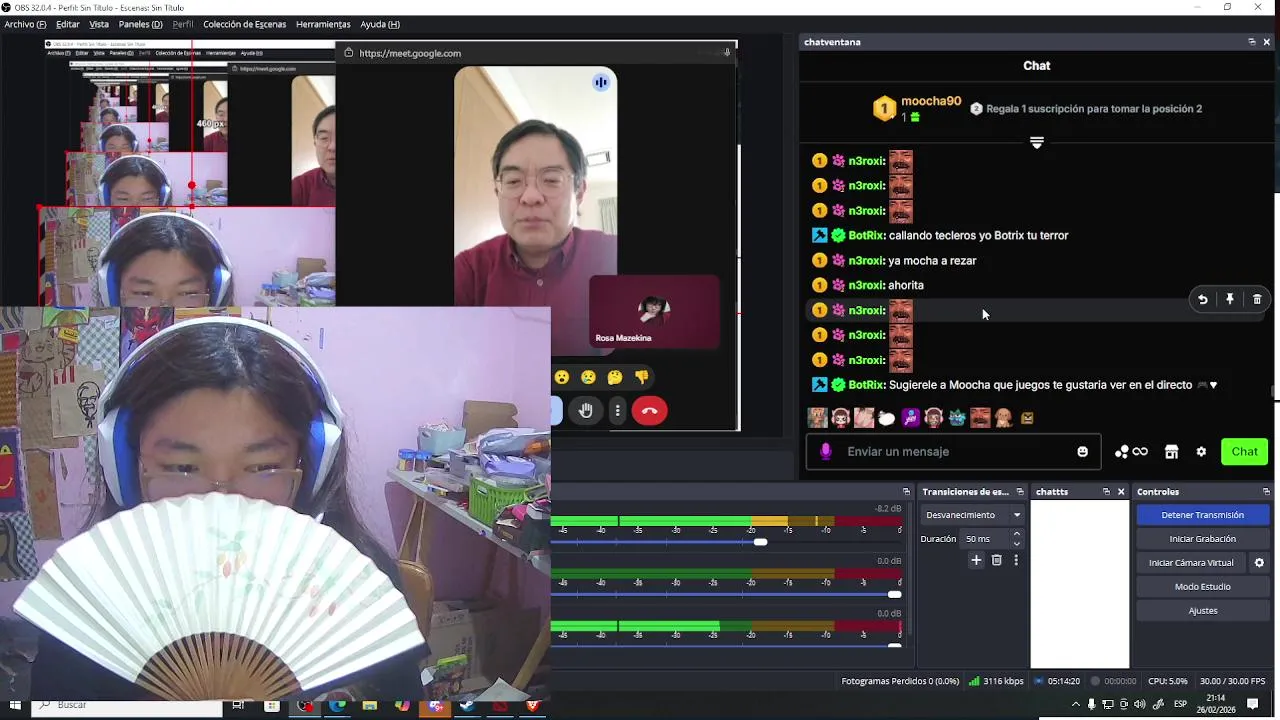Screen dimensions: 1280x720
Task: Select the mustache man quick emote
Action: (x=980, y=418)
